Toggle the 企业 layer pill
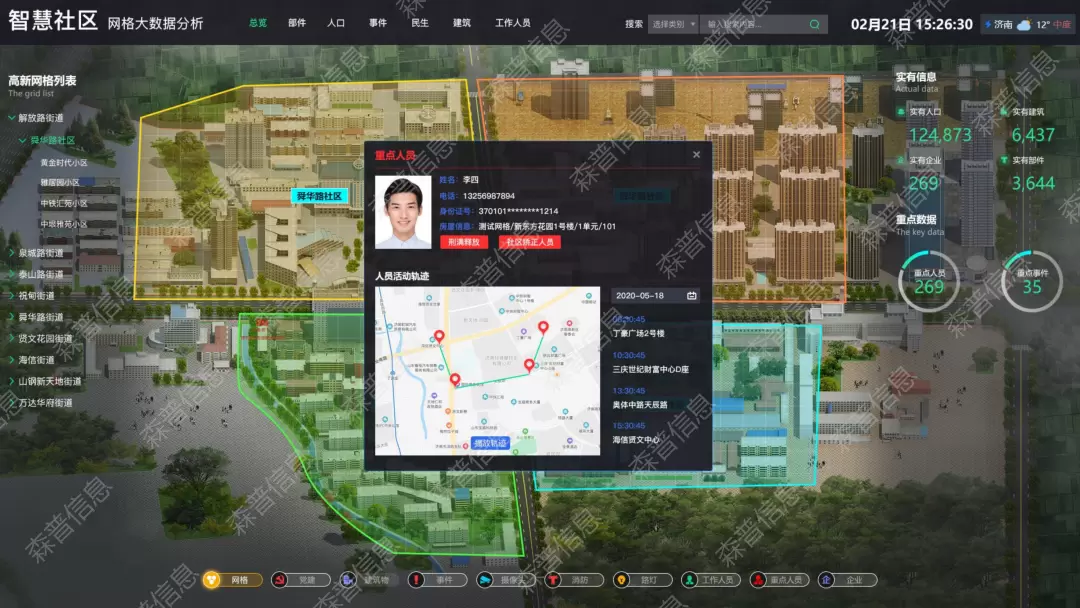 847,580
